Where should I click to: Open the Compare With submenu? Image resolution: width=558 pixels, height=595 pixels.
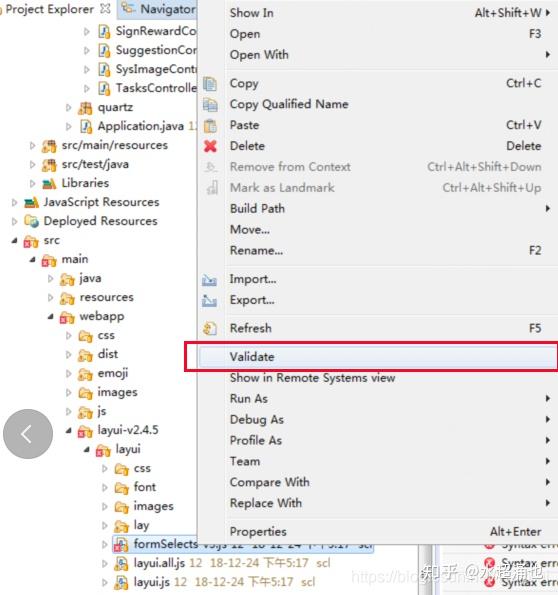pos(378,482)
